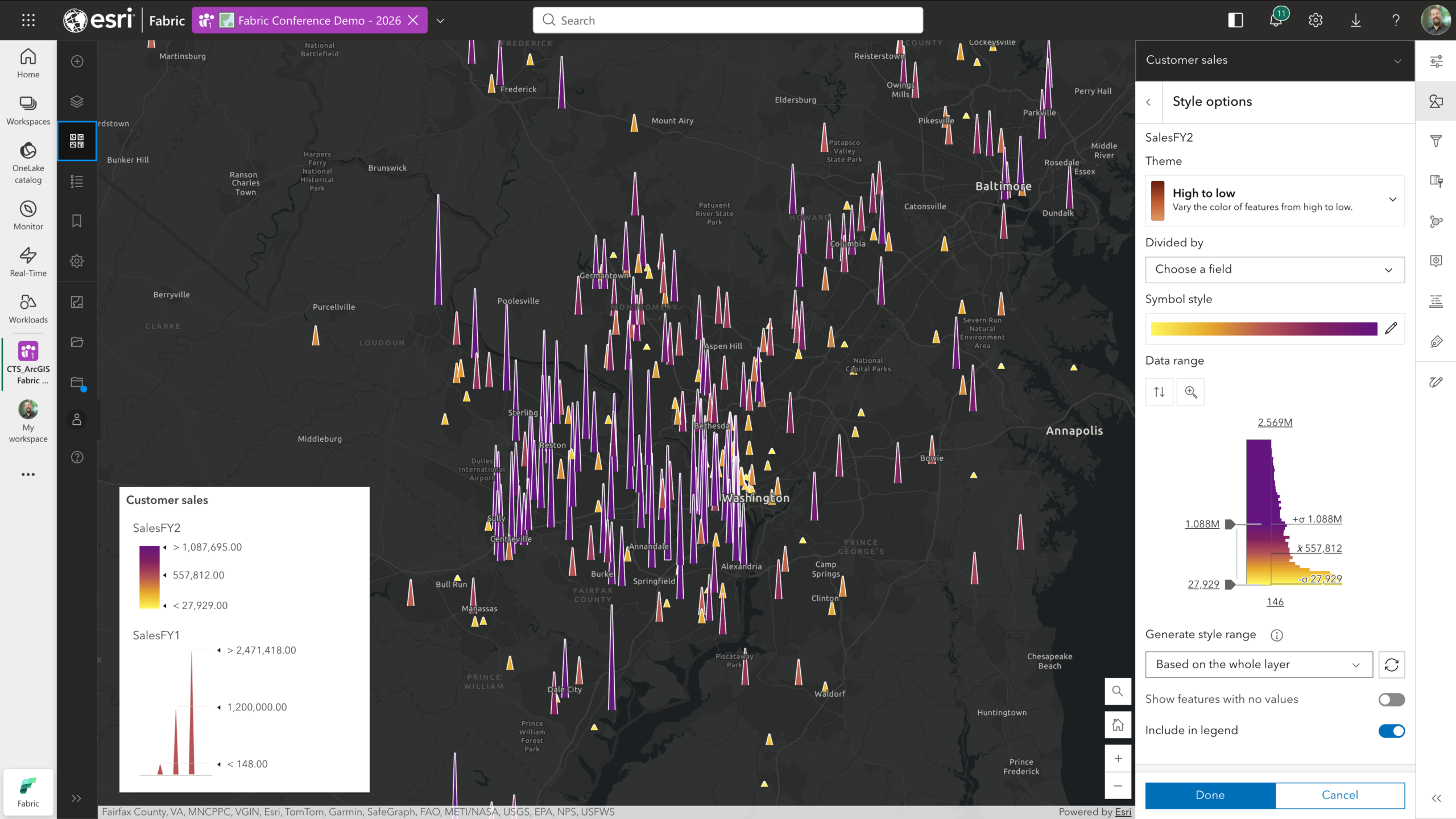1456x819 pixels.
Task: Click the notifications bell showing 11 alerts
Action: click(x=1276, y=20)
